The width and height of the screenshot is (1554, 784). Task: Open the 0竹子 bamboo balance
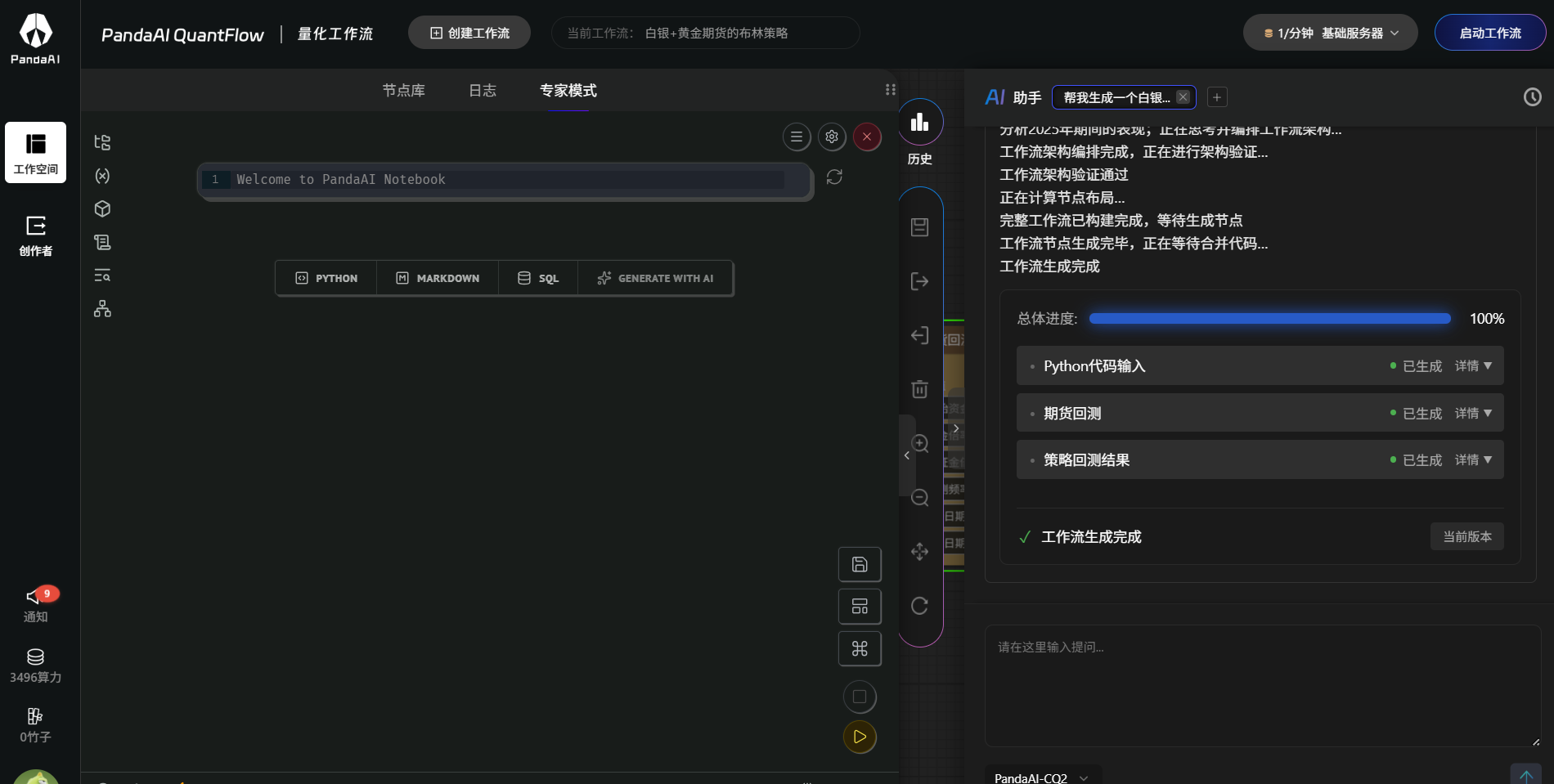click(x=35, y=725)
